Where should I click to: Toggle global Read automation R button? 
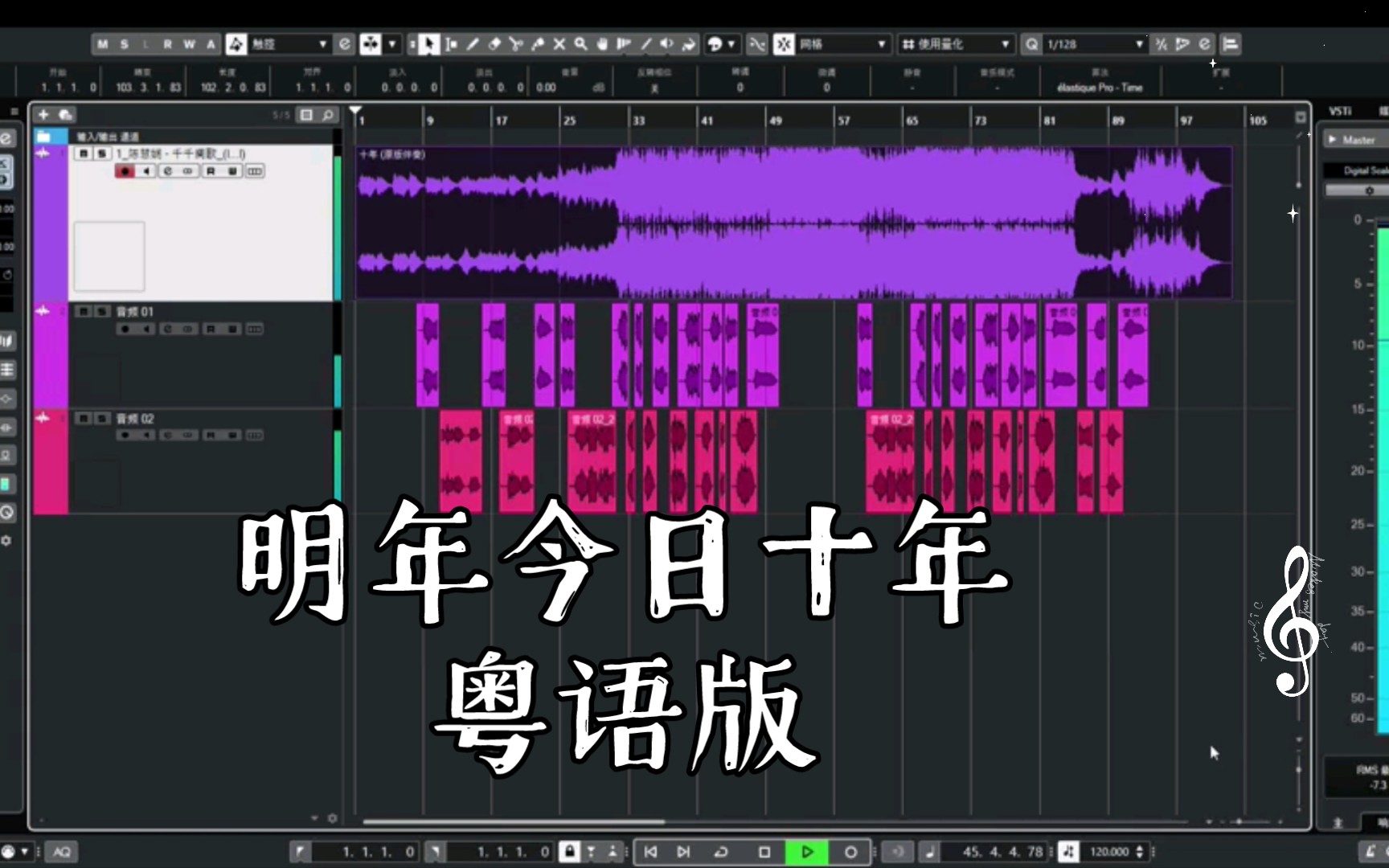click(x=167, y=44)
